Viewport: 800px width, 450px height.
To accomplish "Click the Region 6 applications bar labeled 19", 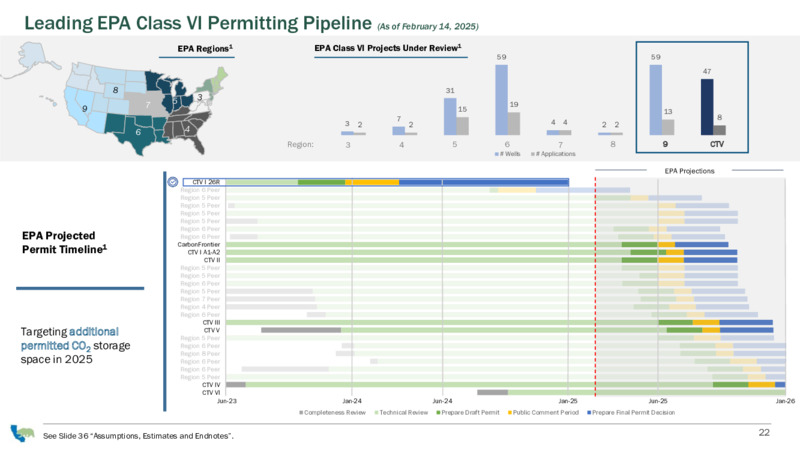I will [514, 123].
